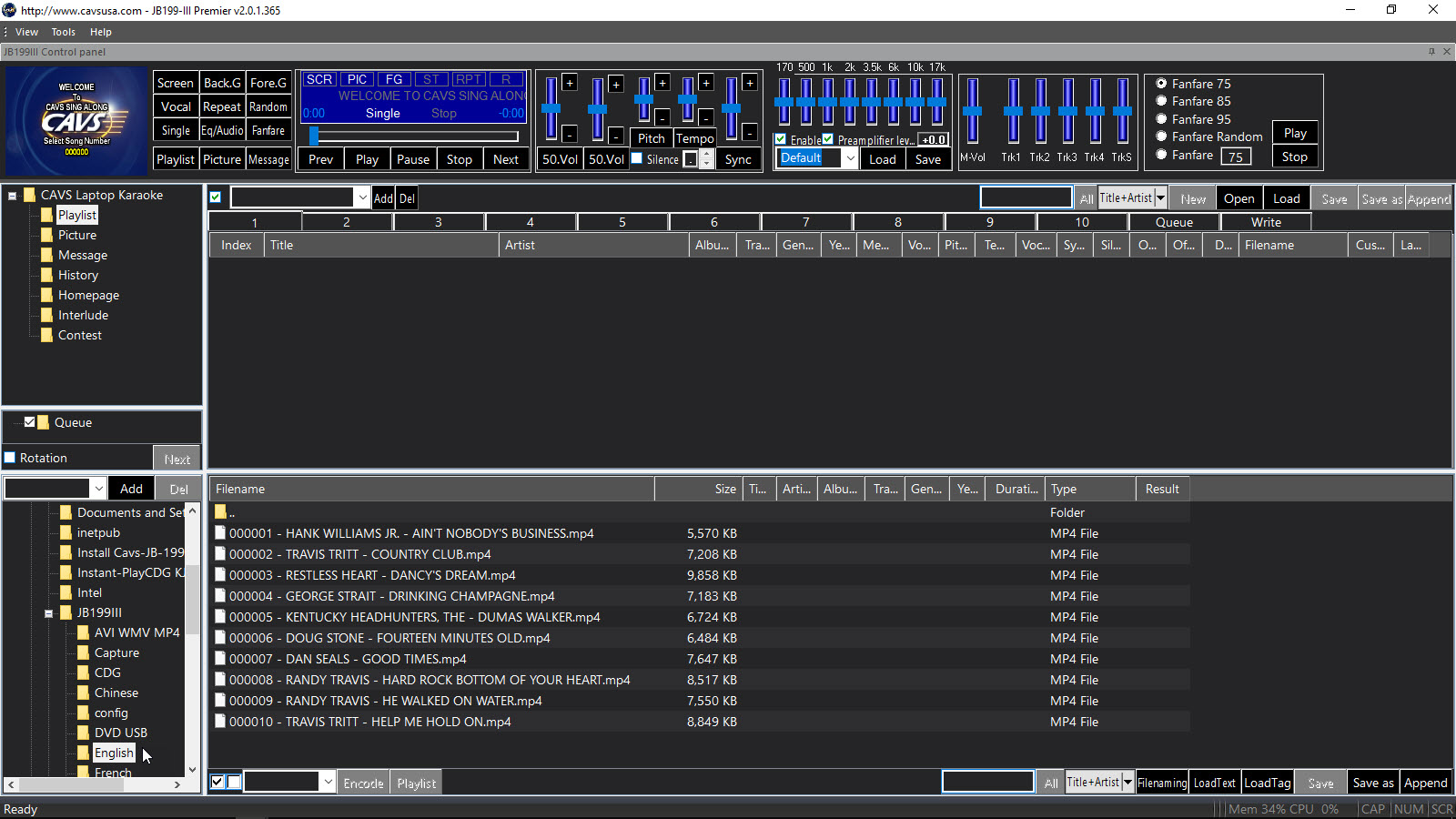
Task: Toggle the Preamplifier level checkbox
Action: pyautogui.click(x=828, y=139)
